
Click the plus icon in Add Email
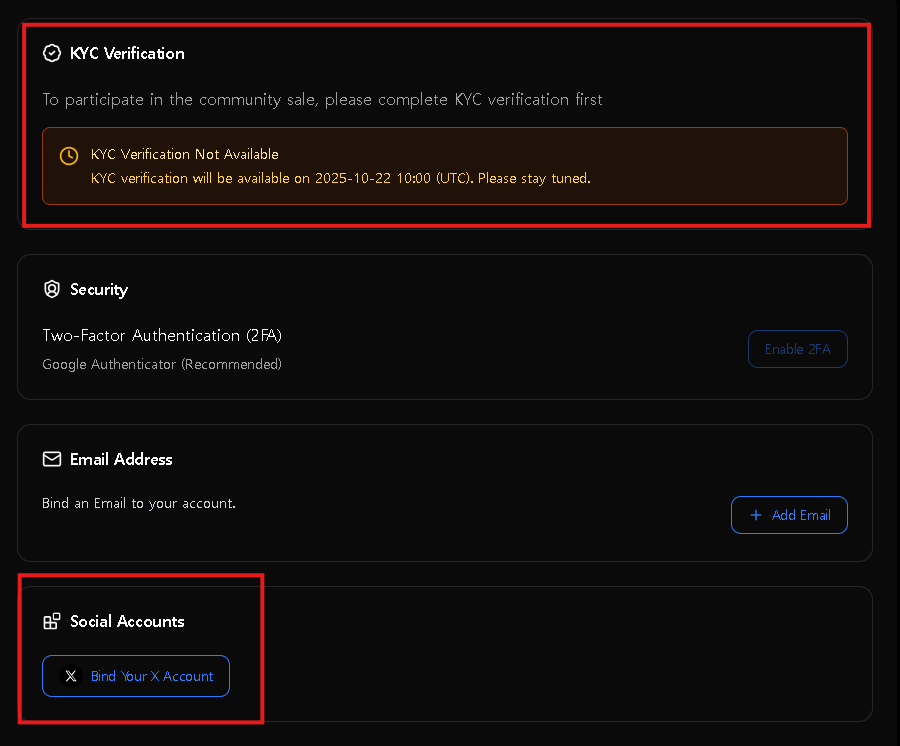pos(756,515)
